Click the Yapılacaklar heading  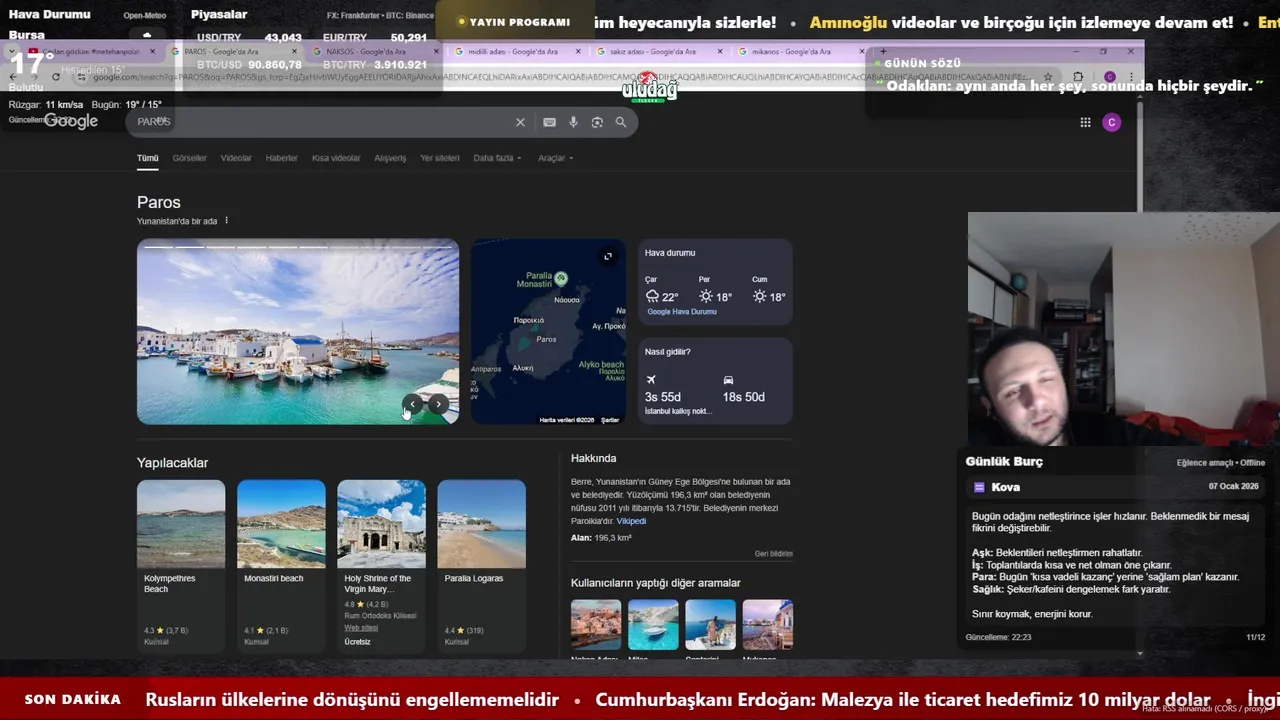[x=172, y=463]
